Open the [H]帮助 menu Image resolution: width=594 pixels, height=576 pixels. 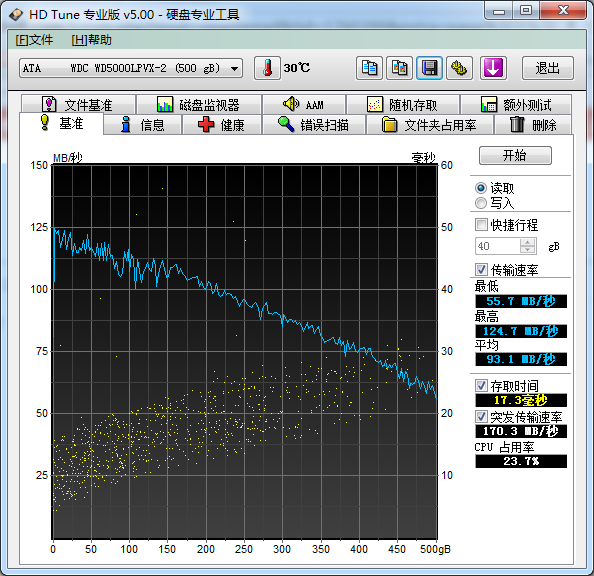91,40
